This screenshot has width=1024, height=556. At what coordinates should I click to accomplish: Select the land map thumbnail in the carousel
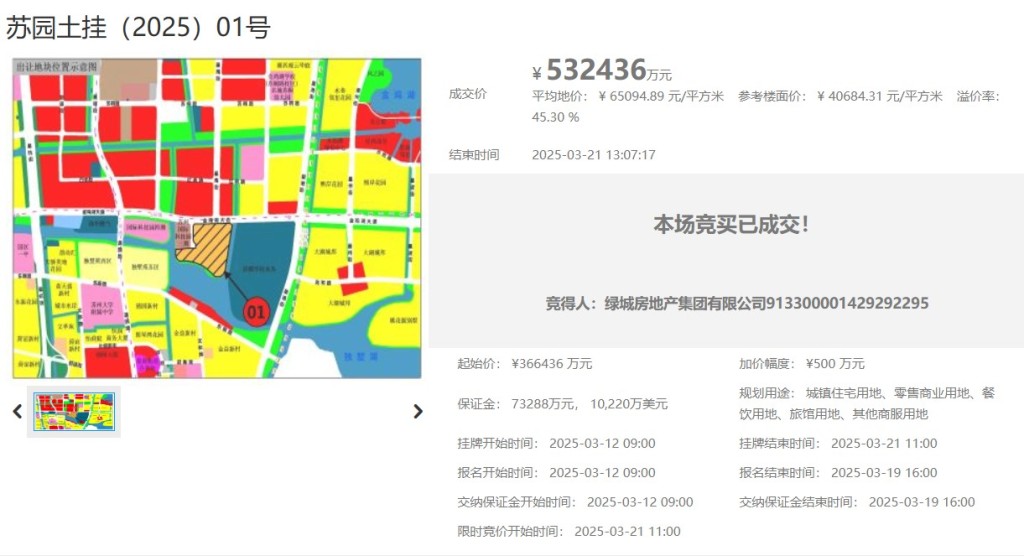[x=74, y=411]
